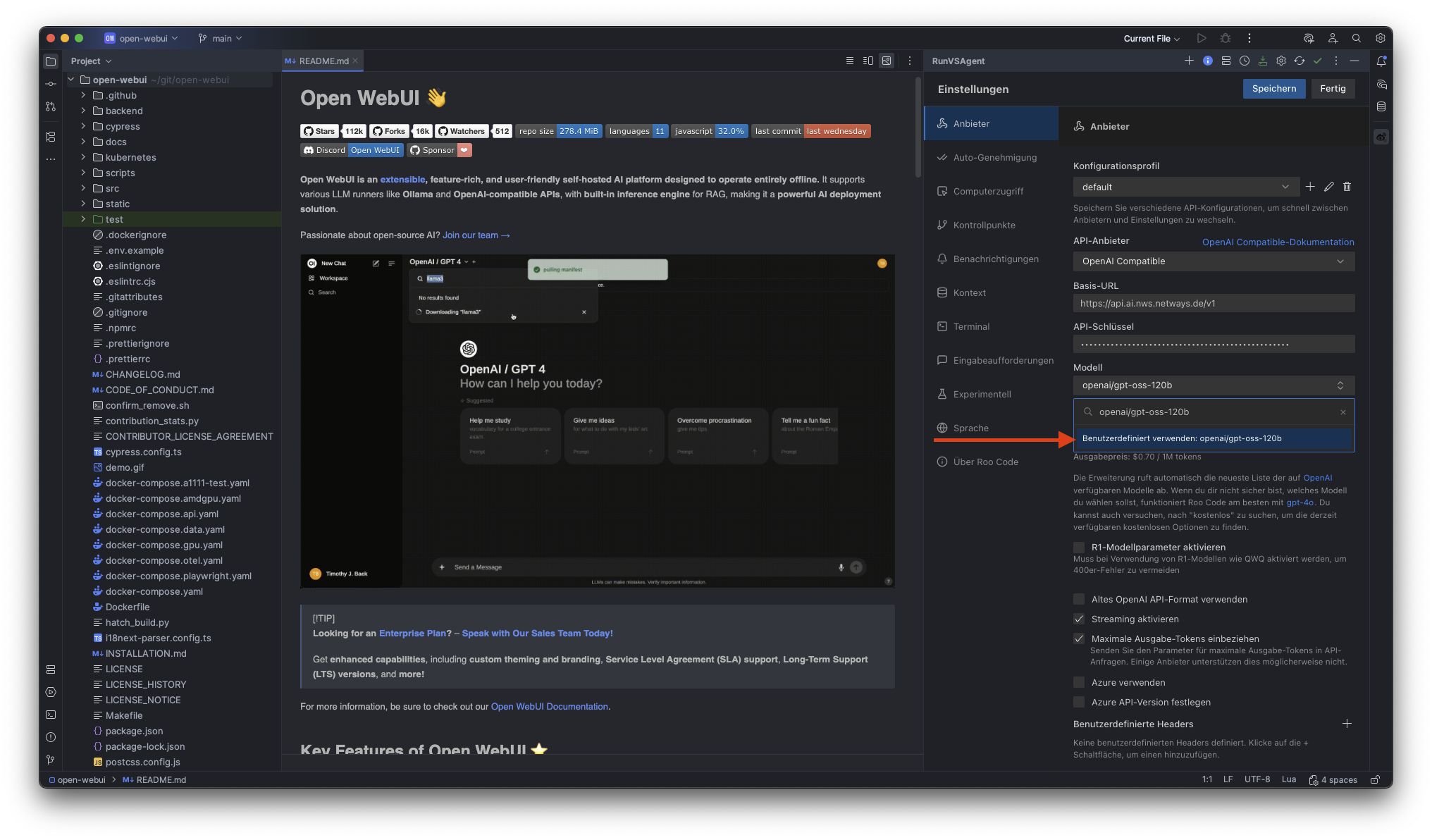Open the Open WebUI Documentation link

(x=550, y=707)
